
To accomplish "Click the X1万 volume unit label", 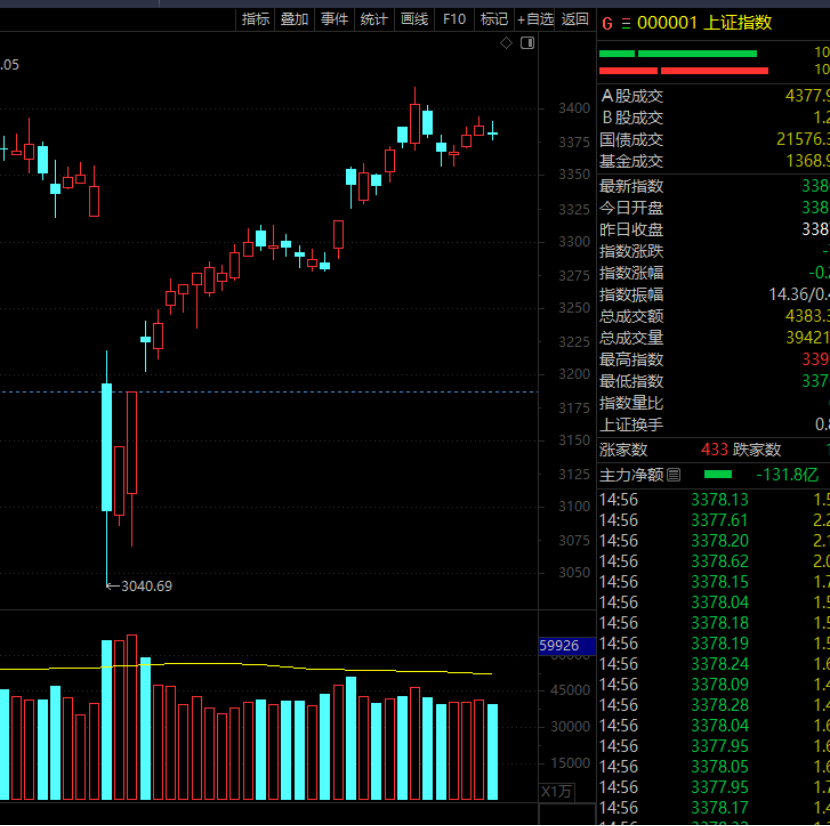I will [556, 792].
